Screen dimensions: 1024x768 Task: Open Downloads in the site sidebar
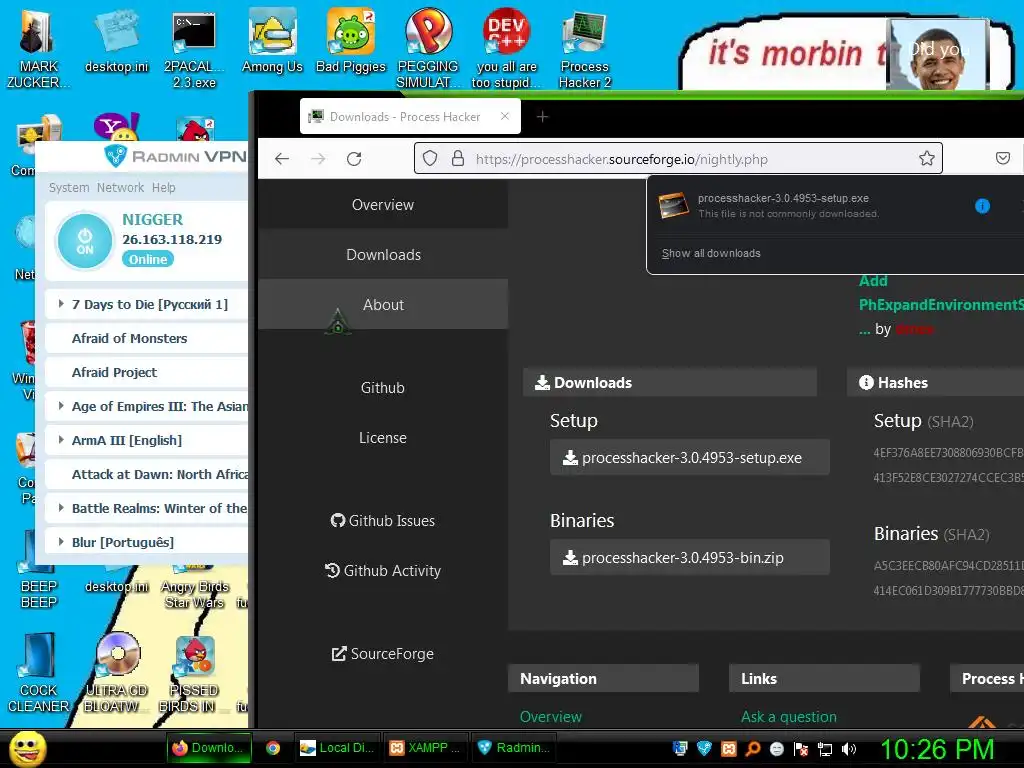tap(383, 255)
